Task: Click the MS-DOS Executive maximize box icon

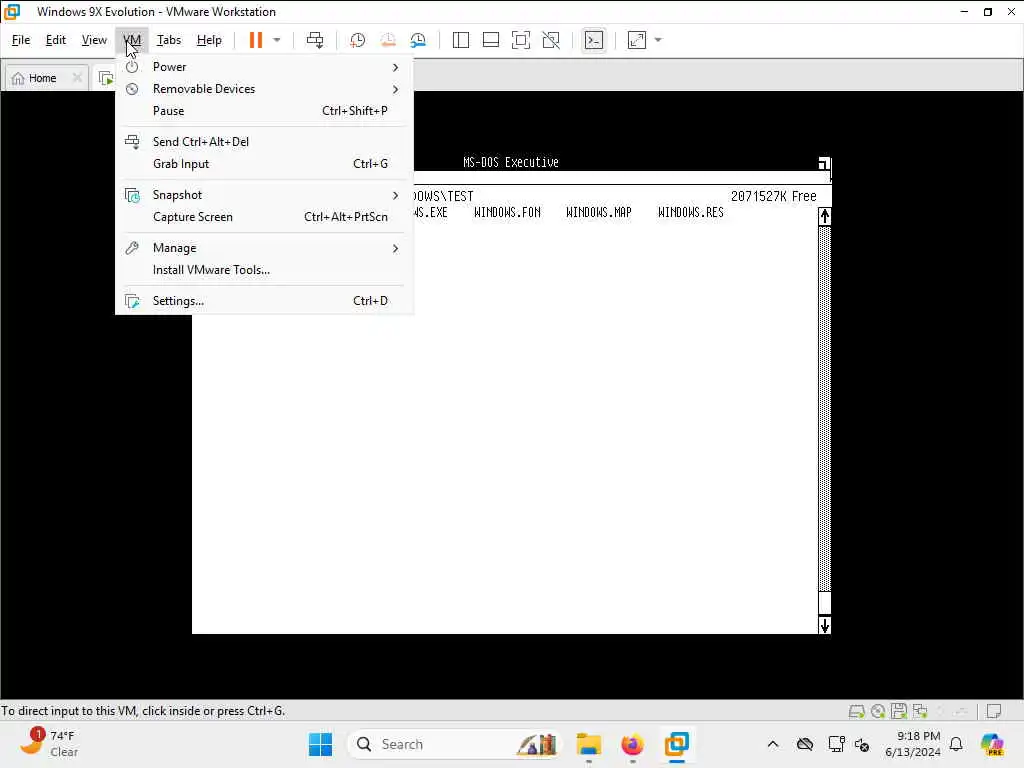Action: tap(824, 163)
